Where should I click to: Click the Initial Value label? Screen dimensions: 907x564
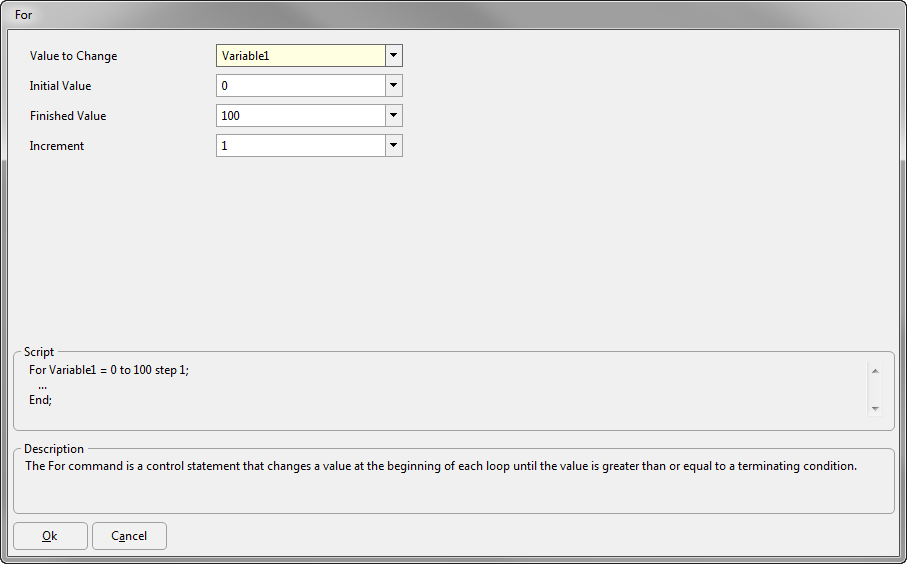point(60,86)
